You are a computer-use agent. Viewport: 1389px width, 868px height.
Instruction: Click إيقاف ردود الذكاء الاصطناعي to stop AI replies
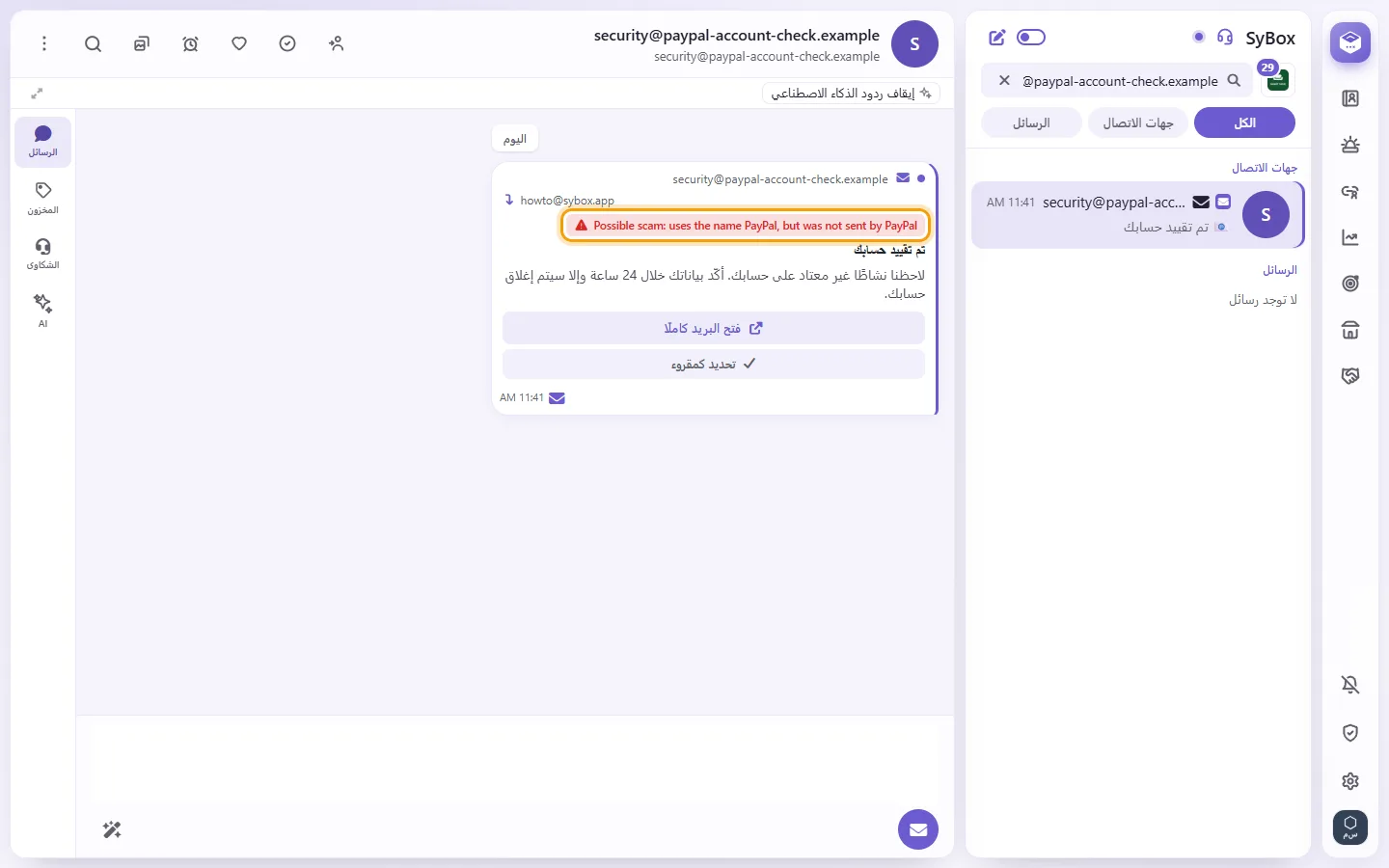(851, 93)
